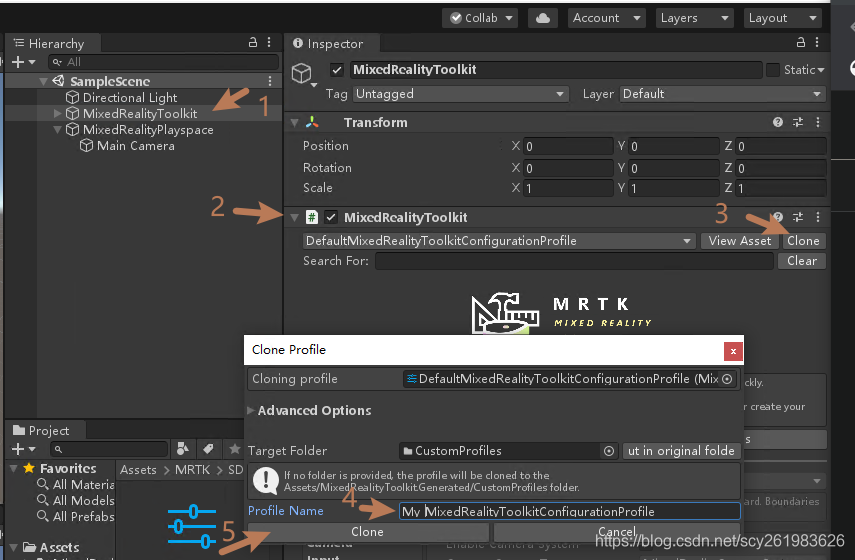
Task: Collapse the Favorites folder tree
Action: (14, 468)
